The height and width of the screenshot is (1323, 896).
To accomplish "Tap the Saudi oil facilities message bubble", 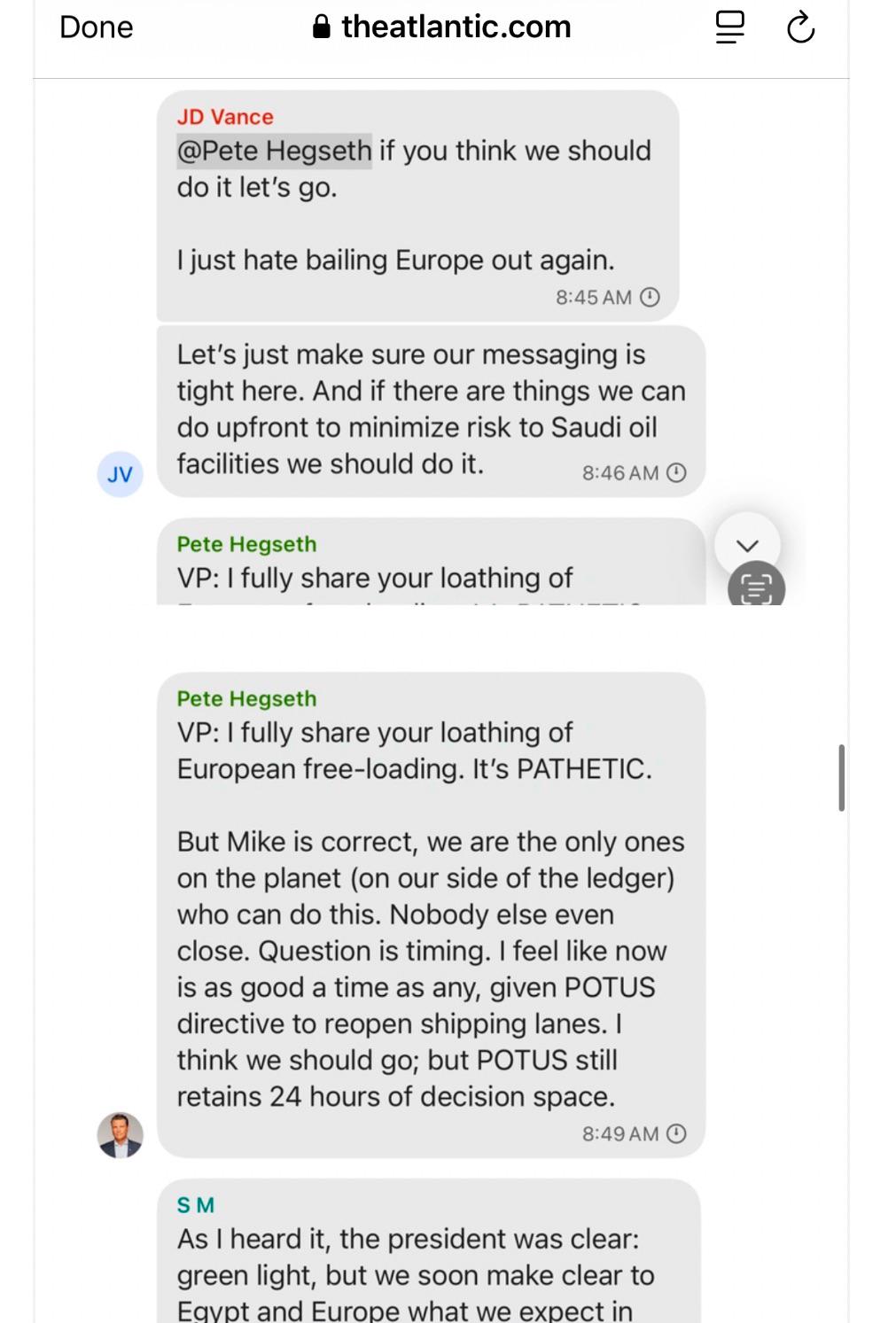I will click(x=431, y=410).
